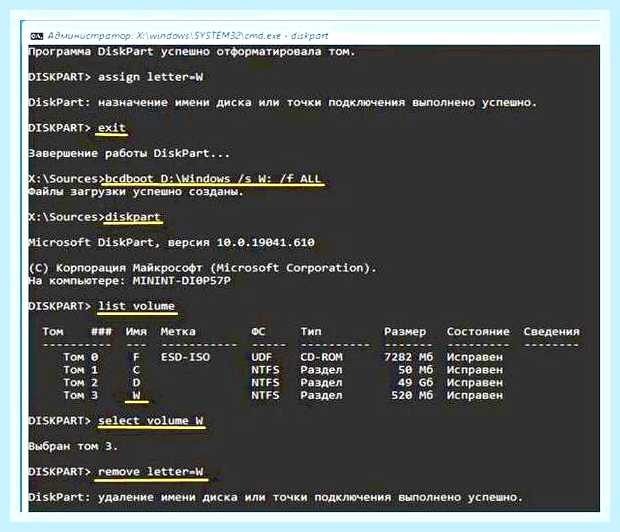
Task: Click the 'Состояние' column header
Action: [478, 331]
